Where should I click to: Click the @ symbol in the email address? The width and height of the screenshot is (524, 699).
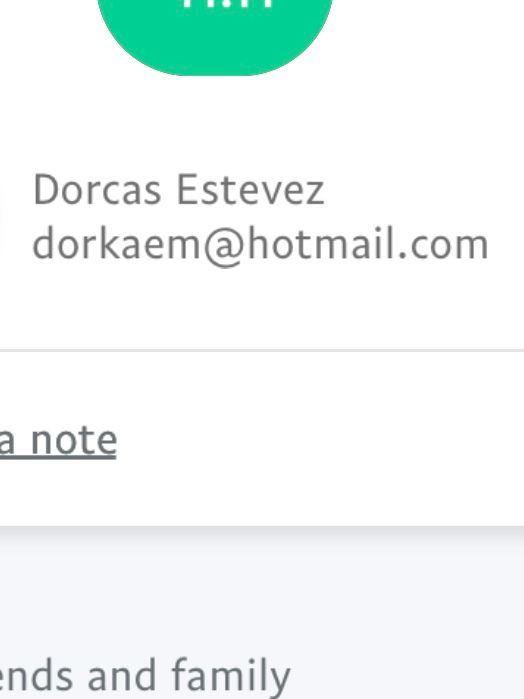[223, 247]
